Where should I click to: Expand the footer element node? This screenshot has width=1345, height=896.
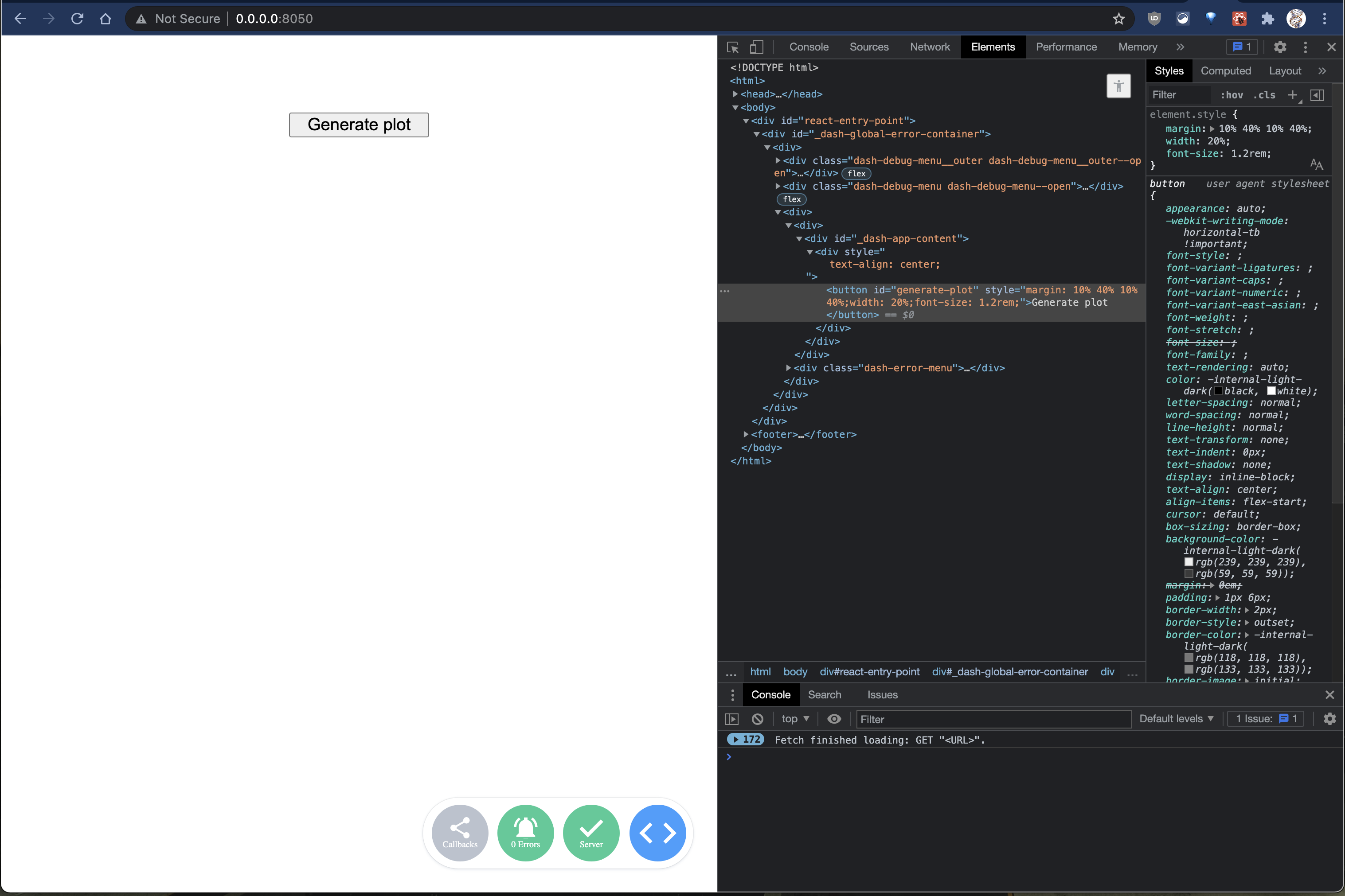pyautogui.click(x=746, y=434)
